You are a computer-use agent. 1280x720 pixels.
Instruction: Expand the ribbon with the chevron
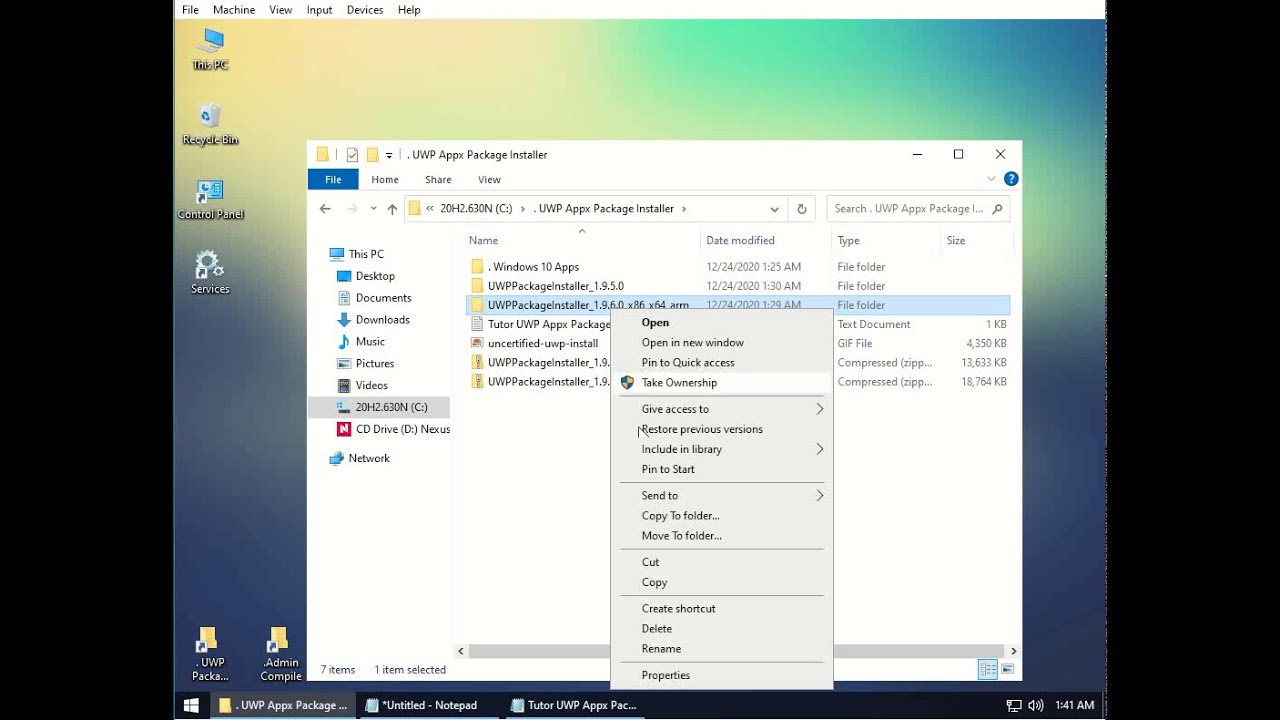click(991, 179)
